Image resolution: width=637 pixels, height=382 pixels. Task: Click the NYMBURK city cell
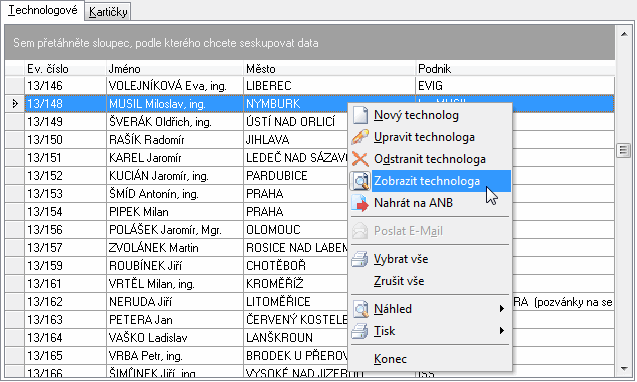296,104
